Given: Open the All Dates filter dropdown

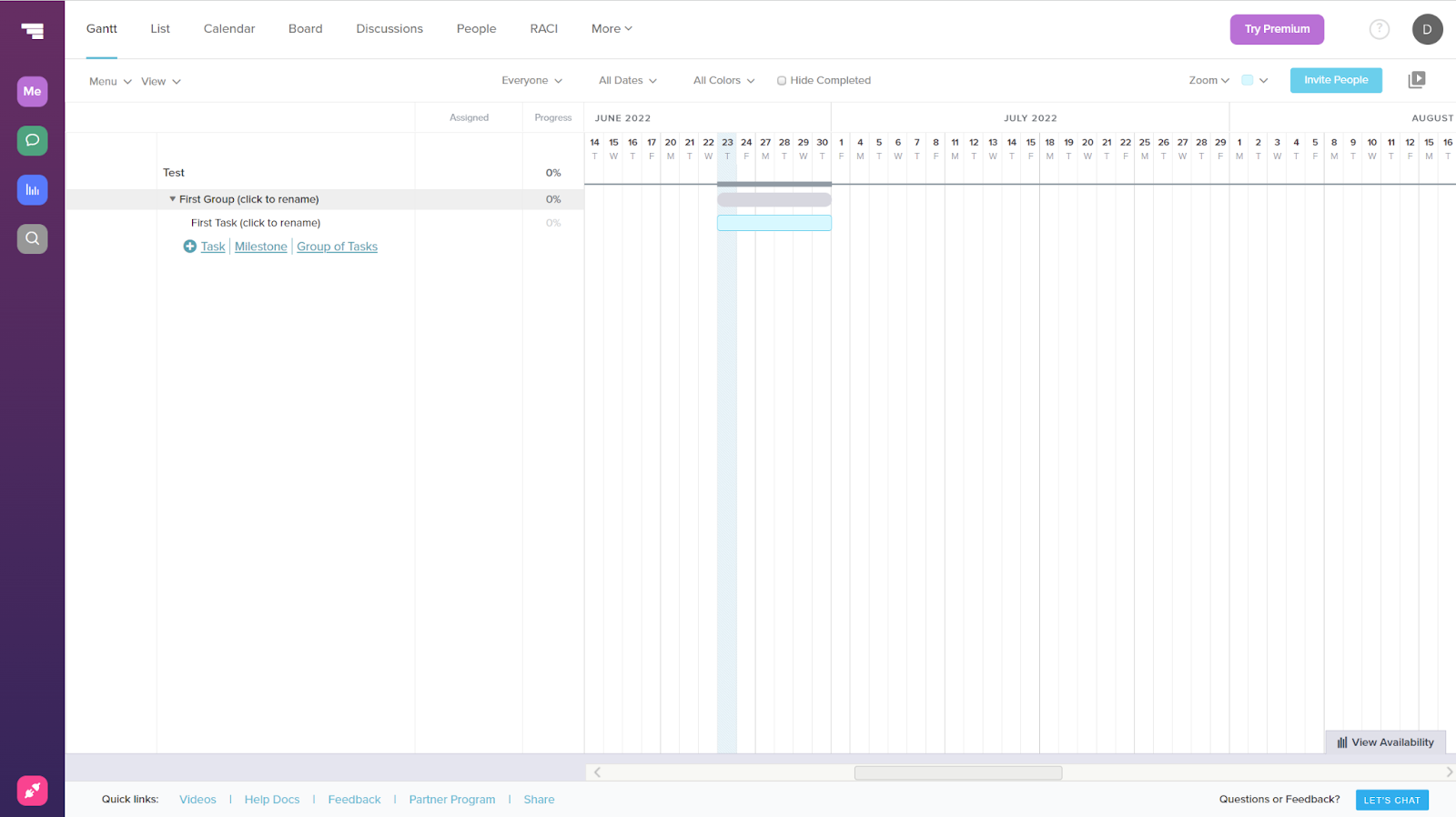Looking at the screenshot, I should pos(628,80).
